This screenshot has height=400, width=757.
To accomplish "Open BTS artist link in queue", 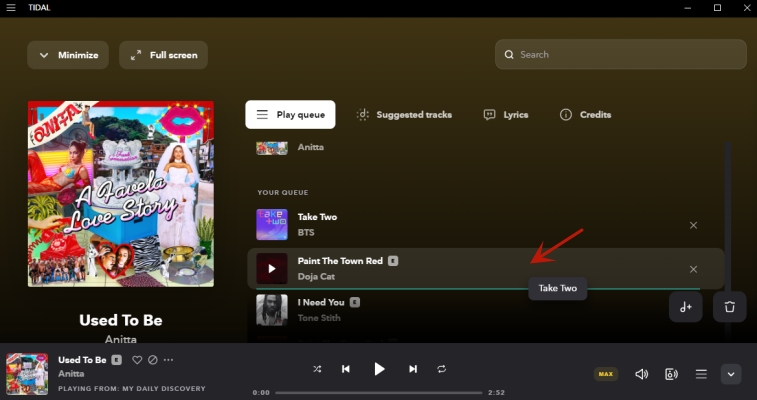I will (x=306, y=233).
